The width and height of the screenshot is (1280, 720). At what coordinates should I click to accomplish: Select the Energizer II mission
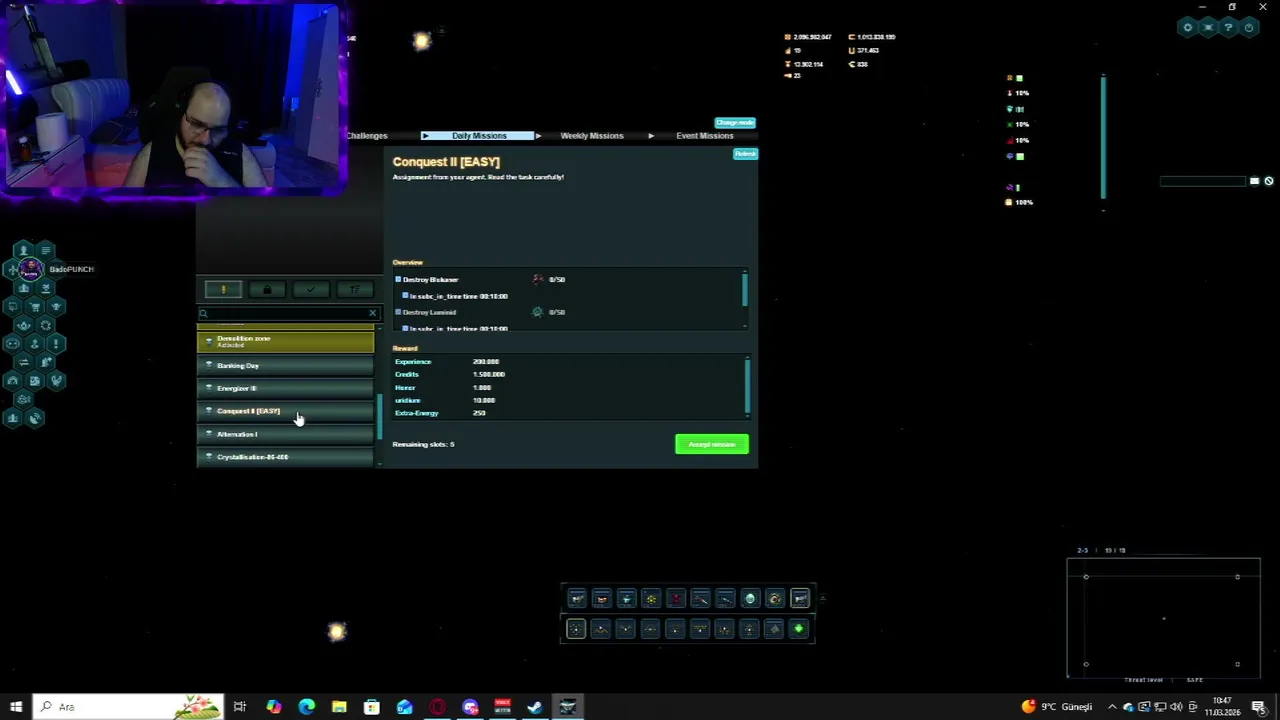click(x=286, y=388)
